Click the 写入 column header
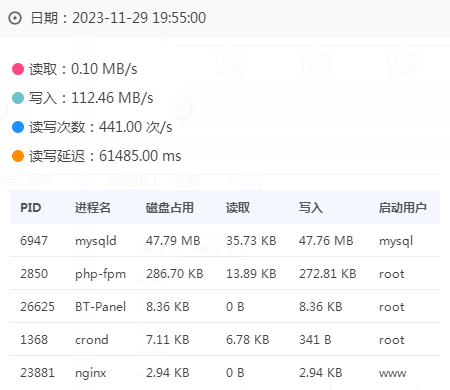 point(310,208)
